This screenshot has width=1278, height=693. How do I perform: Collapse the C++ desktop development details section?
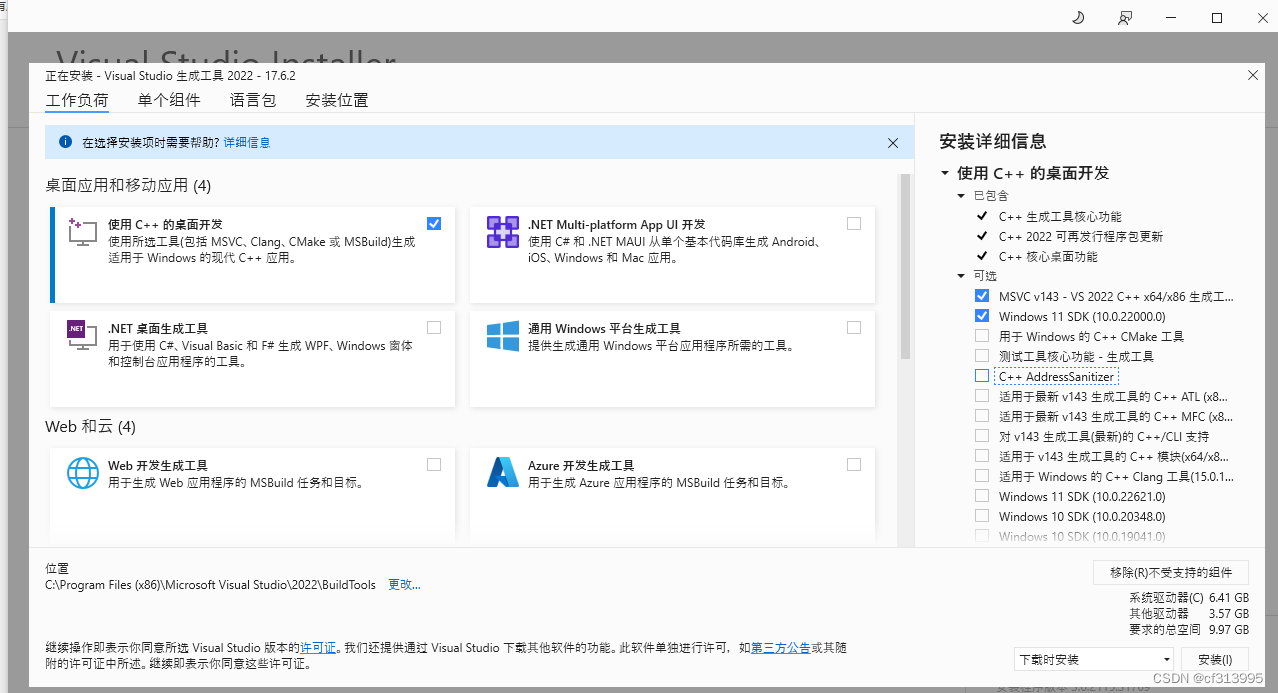(945, 173)
